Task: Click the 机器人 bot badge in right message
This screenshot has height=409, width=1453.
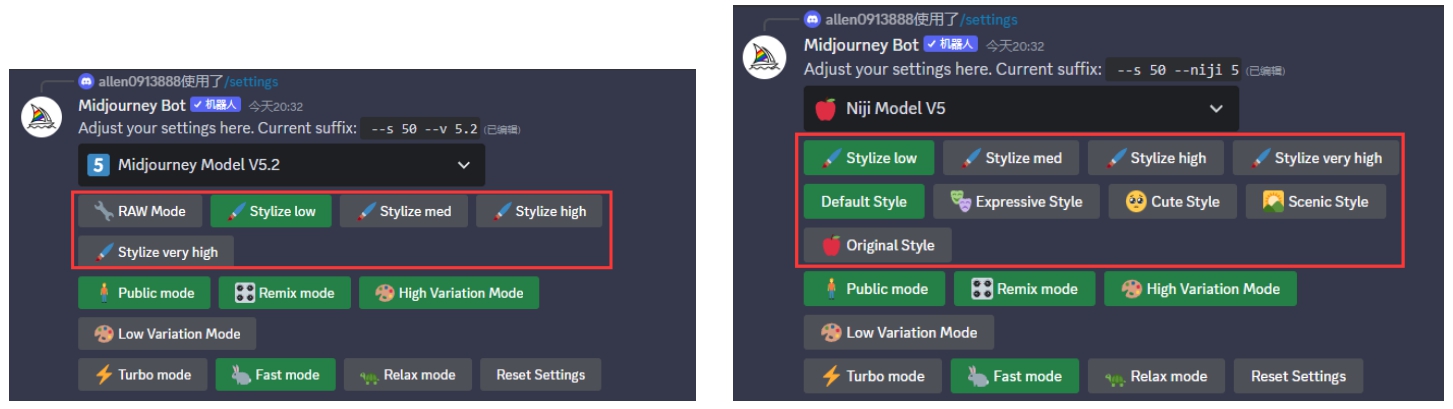Action: click(950, 45)
